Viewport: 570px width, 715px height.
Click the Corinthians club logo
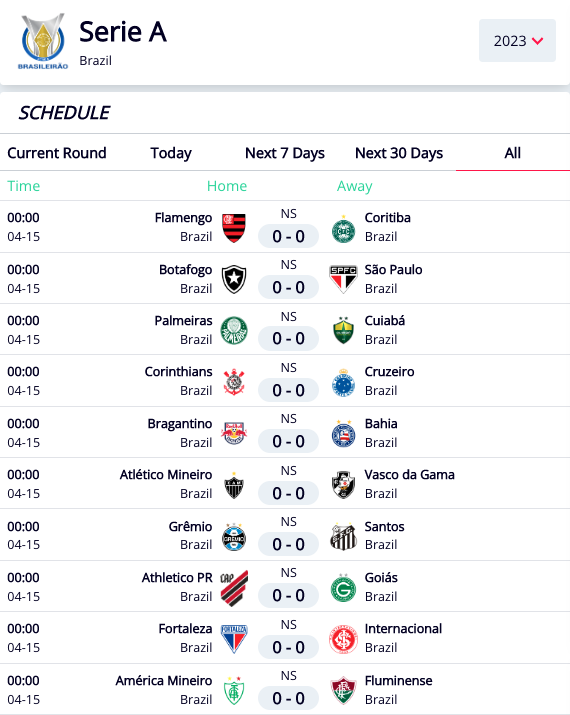[234, 382]
